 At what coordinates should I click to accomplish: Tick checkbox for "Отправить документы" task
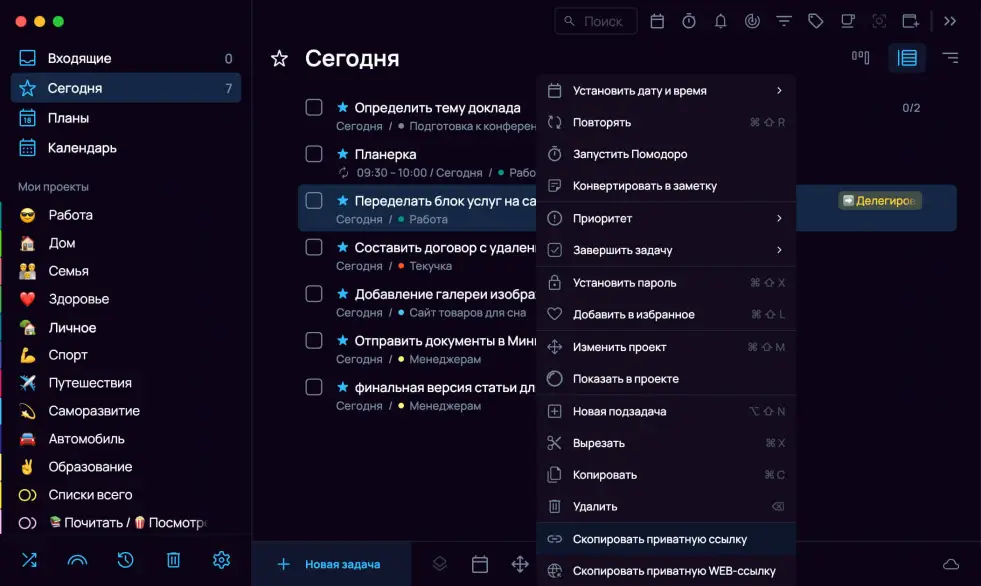[314, 340]
